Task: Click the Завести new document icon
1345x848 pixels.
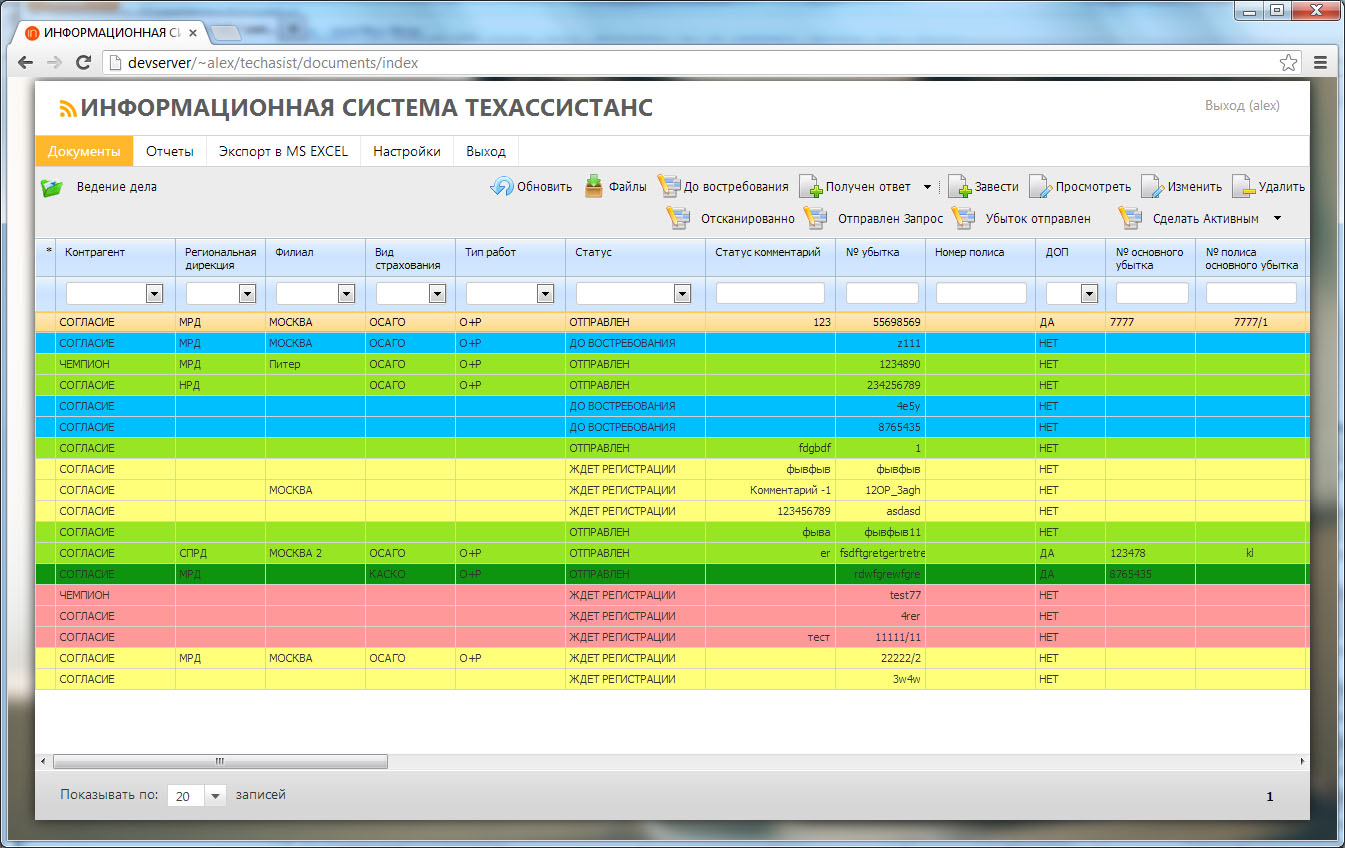Action: click(x=959, y=187)
